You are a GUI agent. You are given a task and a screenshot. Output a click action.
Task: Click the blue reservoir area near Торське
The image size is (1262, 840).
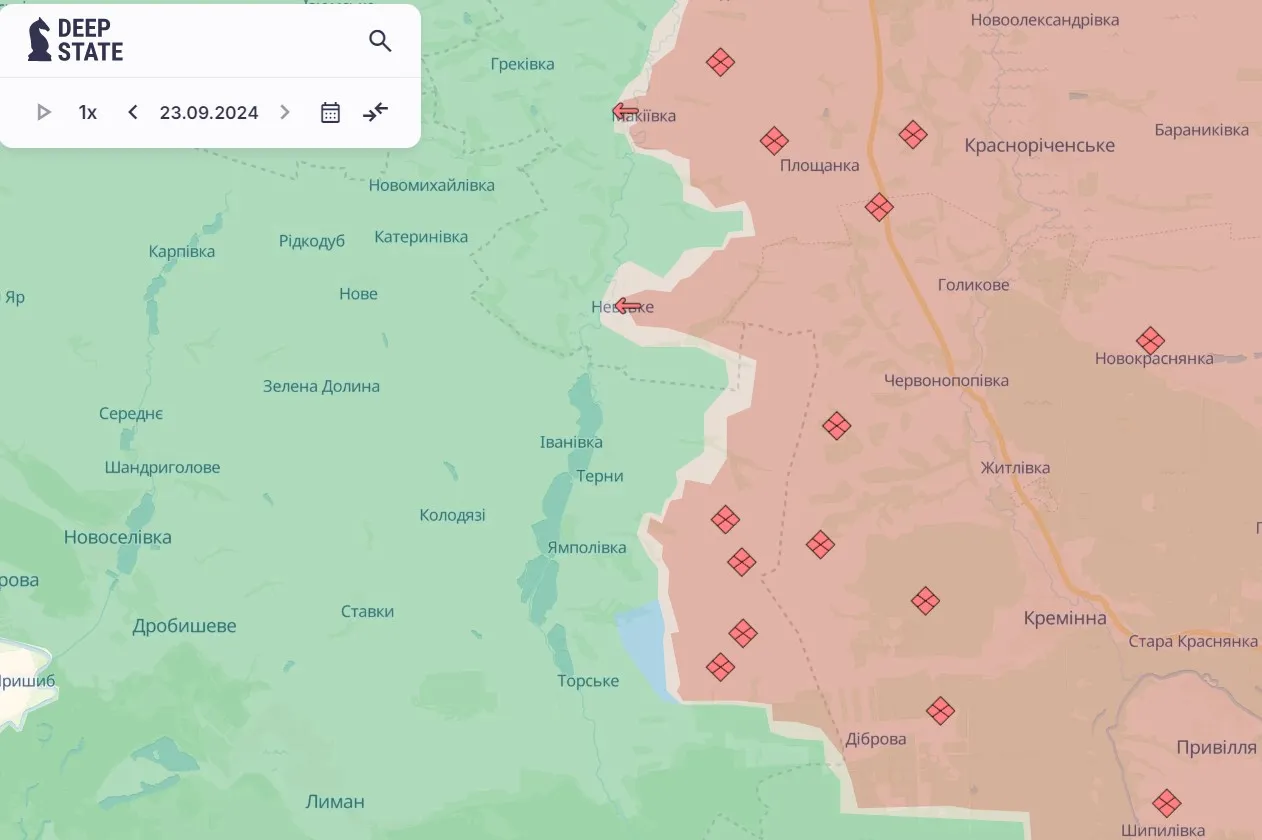pyautogui.click(x=642, y=645)
